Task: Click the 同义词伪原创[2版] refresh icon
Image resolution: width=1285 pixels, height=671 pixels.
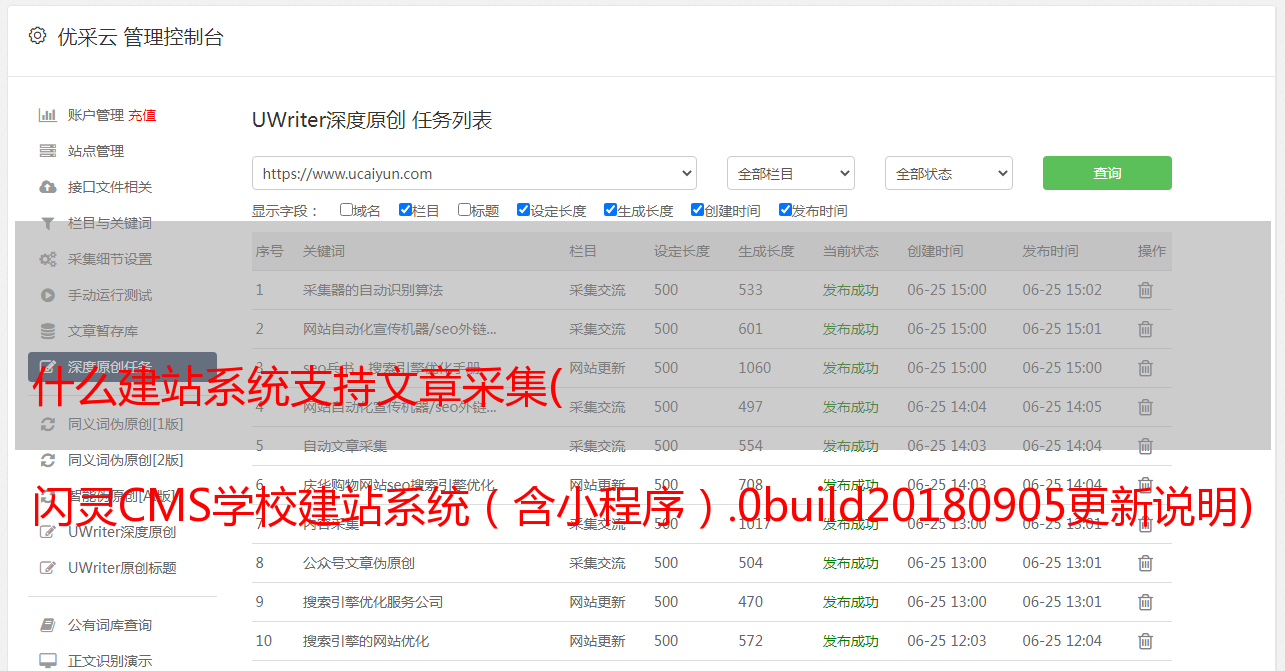Action: [x=47, y=460]
